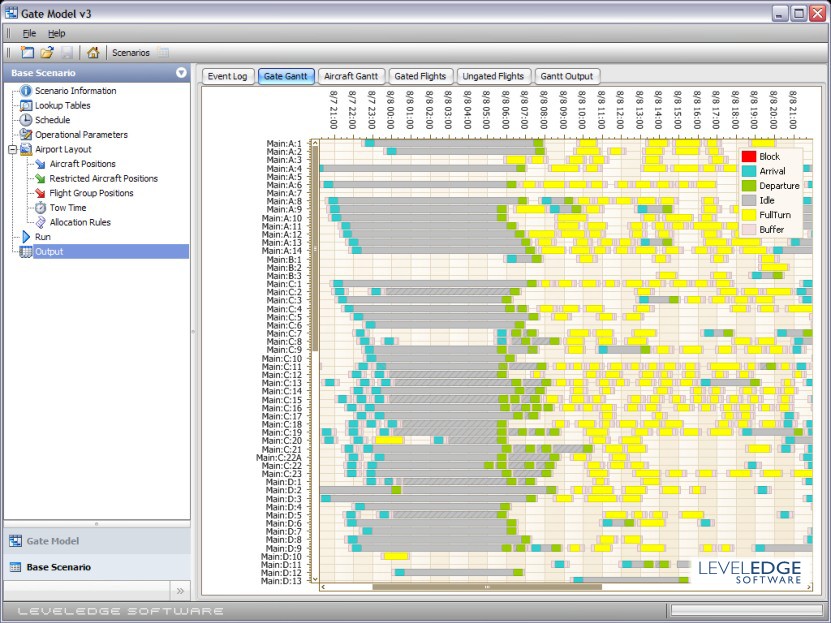Switch to the Aircraft Gantt tab
The height and width of the screenshot is (623, 831).
pyautogui.click(x=351, y=76)
